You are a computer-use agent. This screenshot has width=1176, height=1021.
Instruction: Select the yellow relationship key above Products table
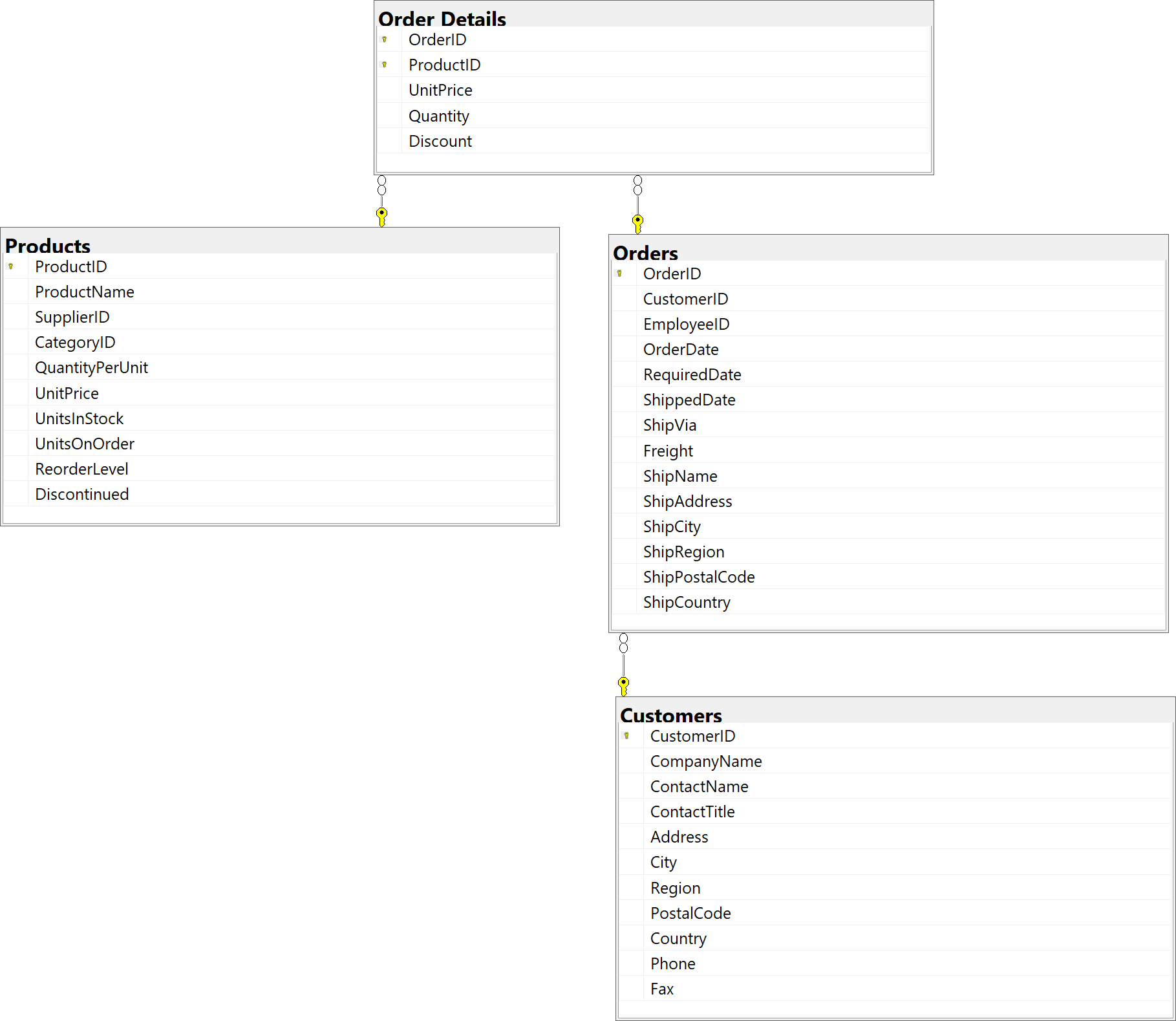(x=382, y=217)
